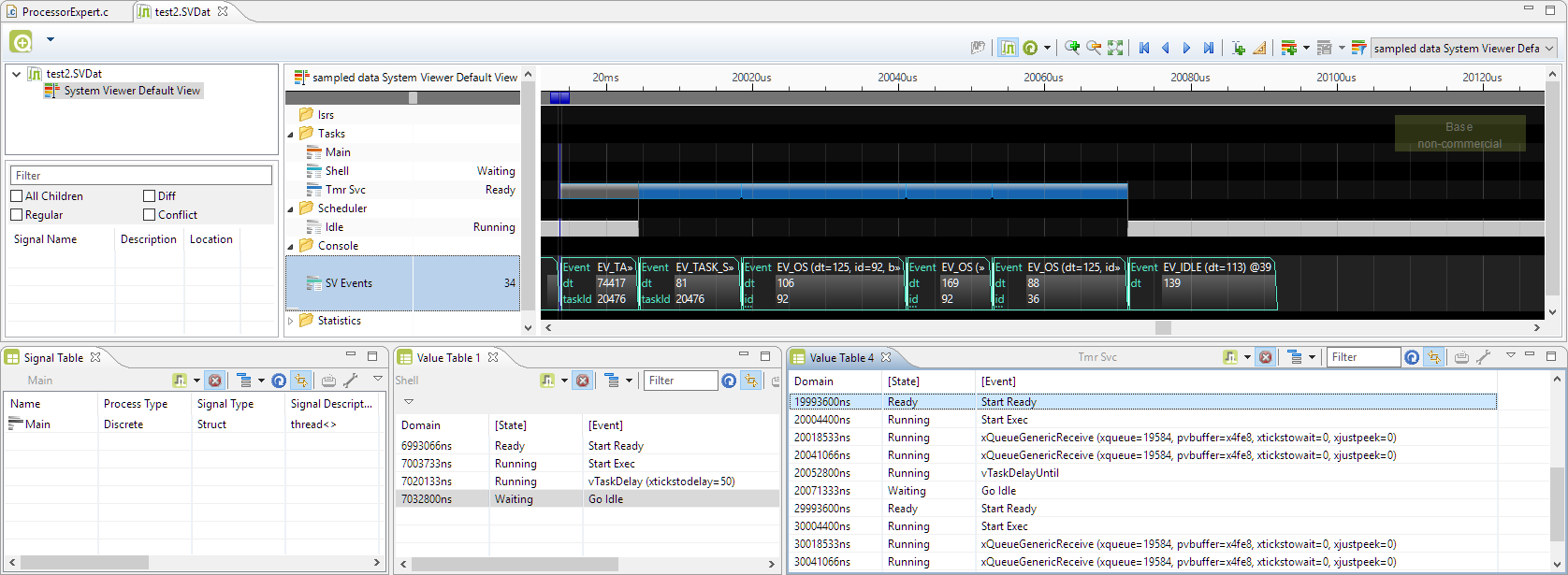Viewport: 1568px width, 575px height.
Task: Enable the All Children checkbox
Action: pos(17,196)
